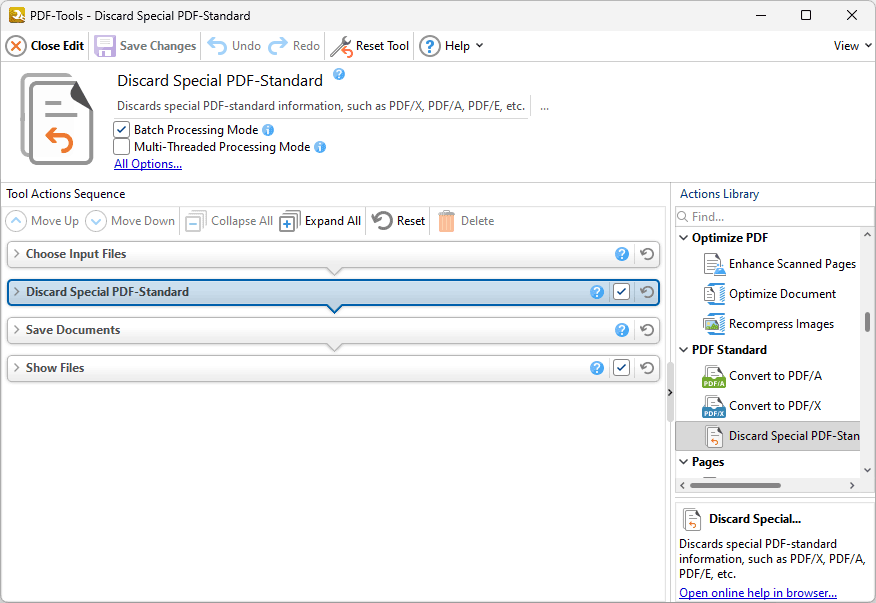
Task: Reset the Discard Special PDF-Standard step
Action: click(x=647, y=292)
